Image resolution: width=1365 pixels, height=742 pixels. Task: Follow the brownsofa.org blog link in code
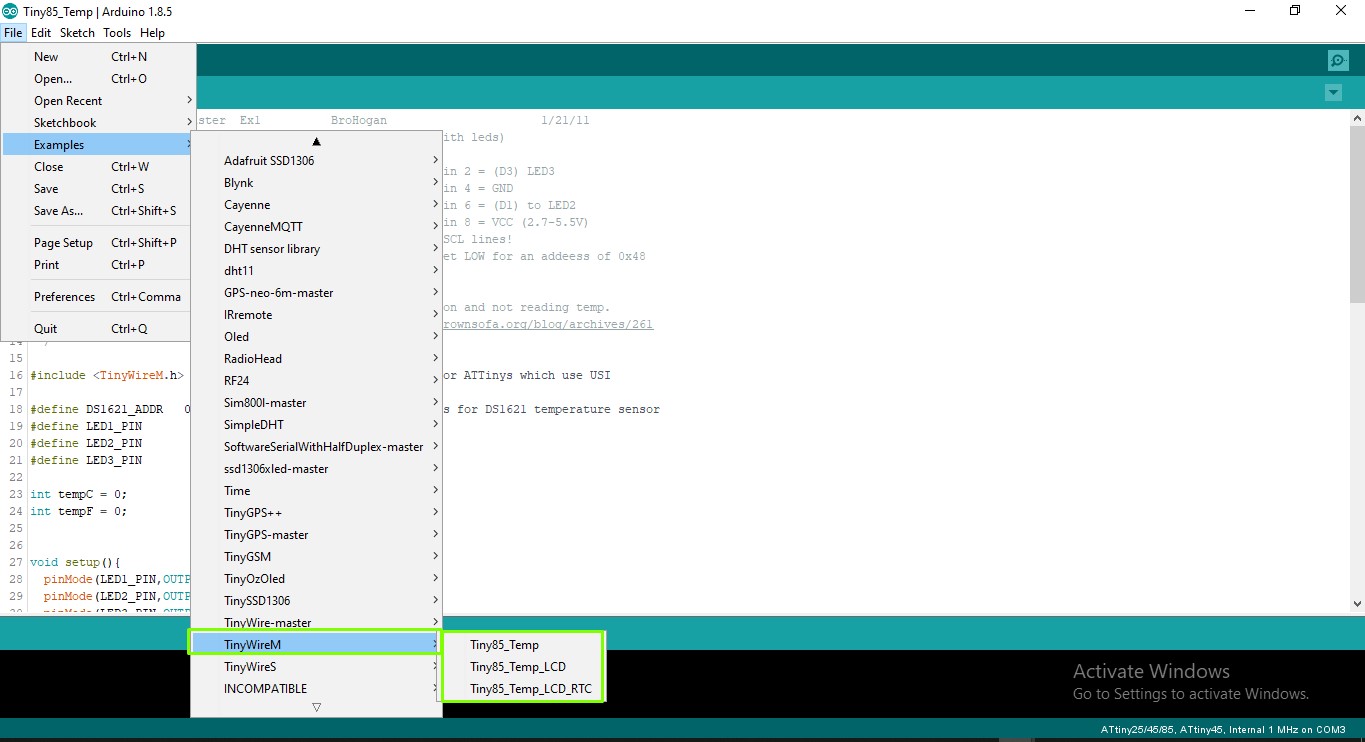(x=548, y=325)
